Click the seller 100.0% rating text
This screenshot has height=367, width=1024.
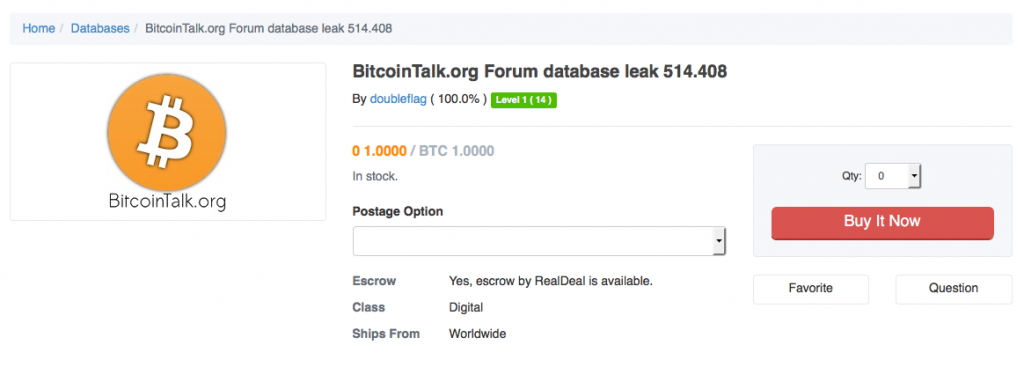pyautogui.click(x=458, y=99)
